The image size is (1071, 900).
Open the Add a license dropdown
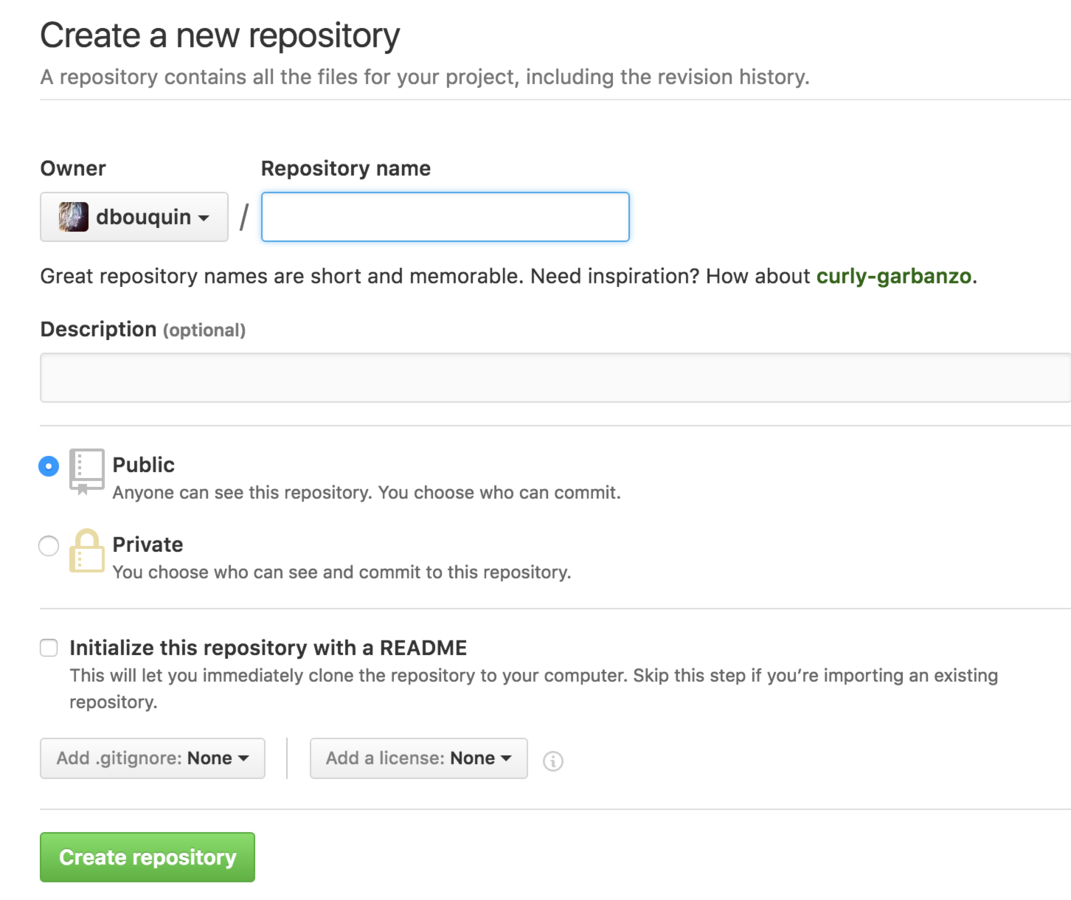click(419, 758)
